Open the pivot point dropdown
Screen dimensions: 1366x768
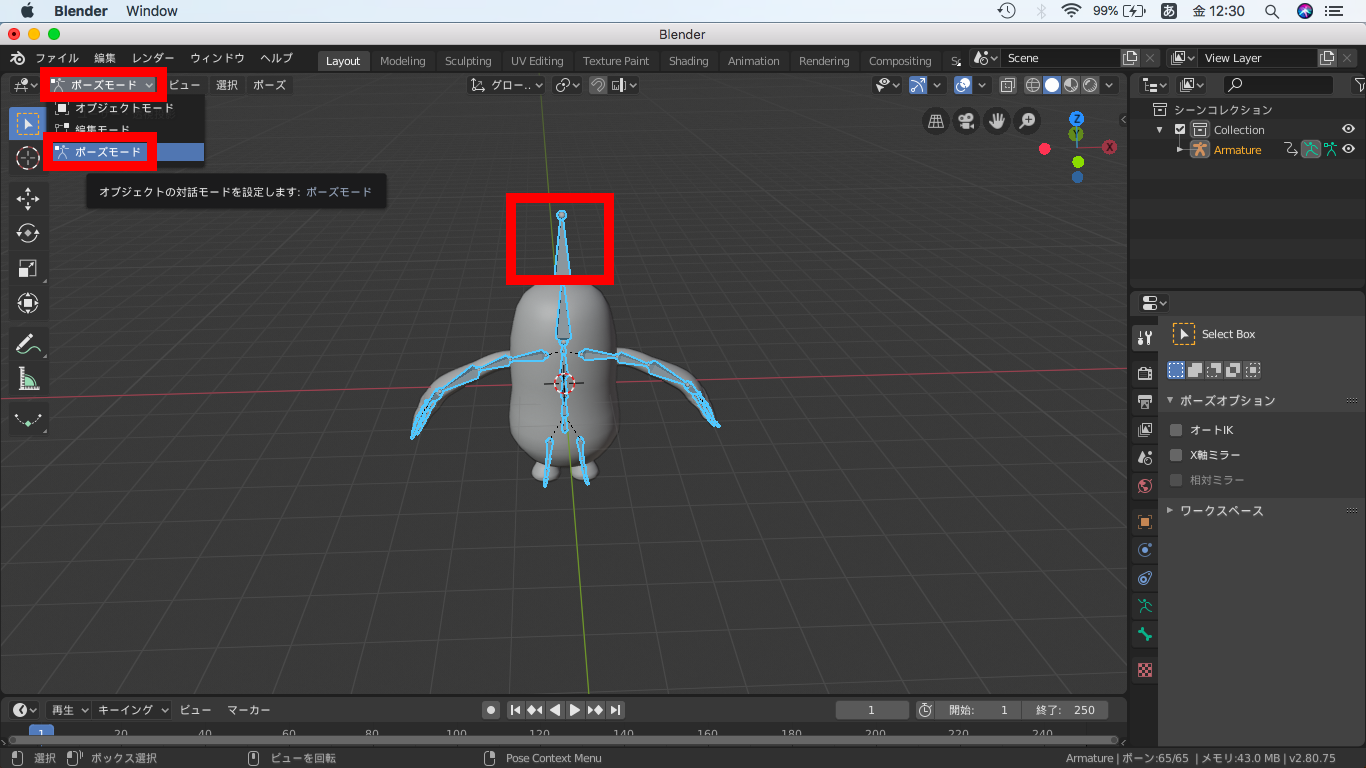coord(568,85)
